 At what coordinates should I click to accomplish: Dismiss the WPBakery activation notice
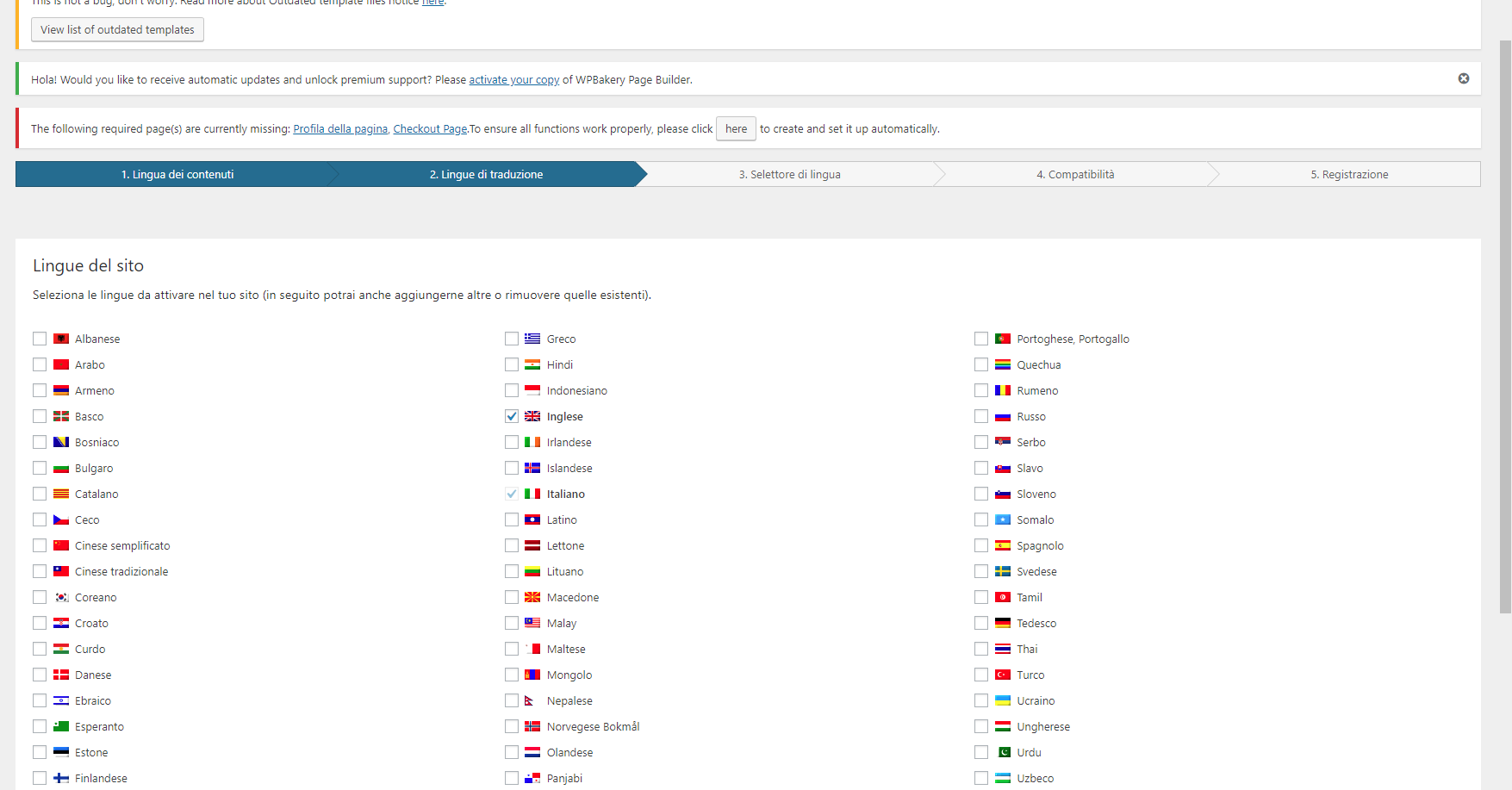coord(1463,78)
